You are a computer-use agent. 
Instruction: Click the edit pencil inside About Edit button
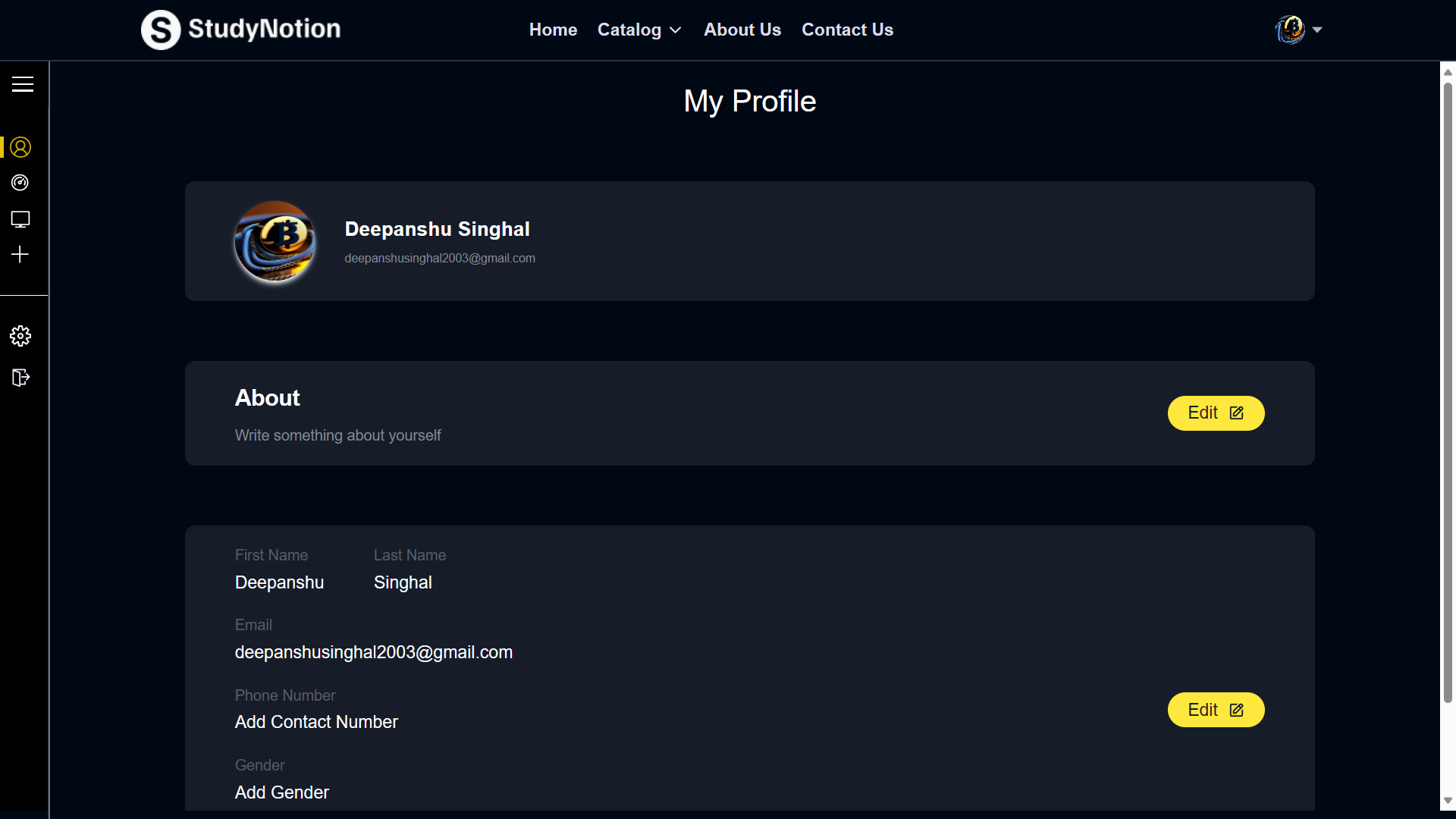(x=1236, y=413)
